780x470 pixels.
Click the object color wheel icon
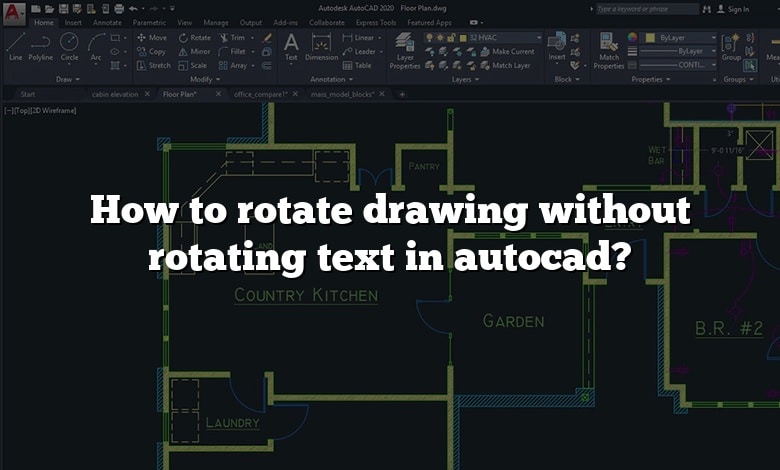pos(632,38)
